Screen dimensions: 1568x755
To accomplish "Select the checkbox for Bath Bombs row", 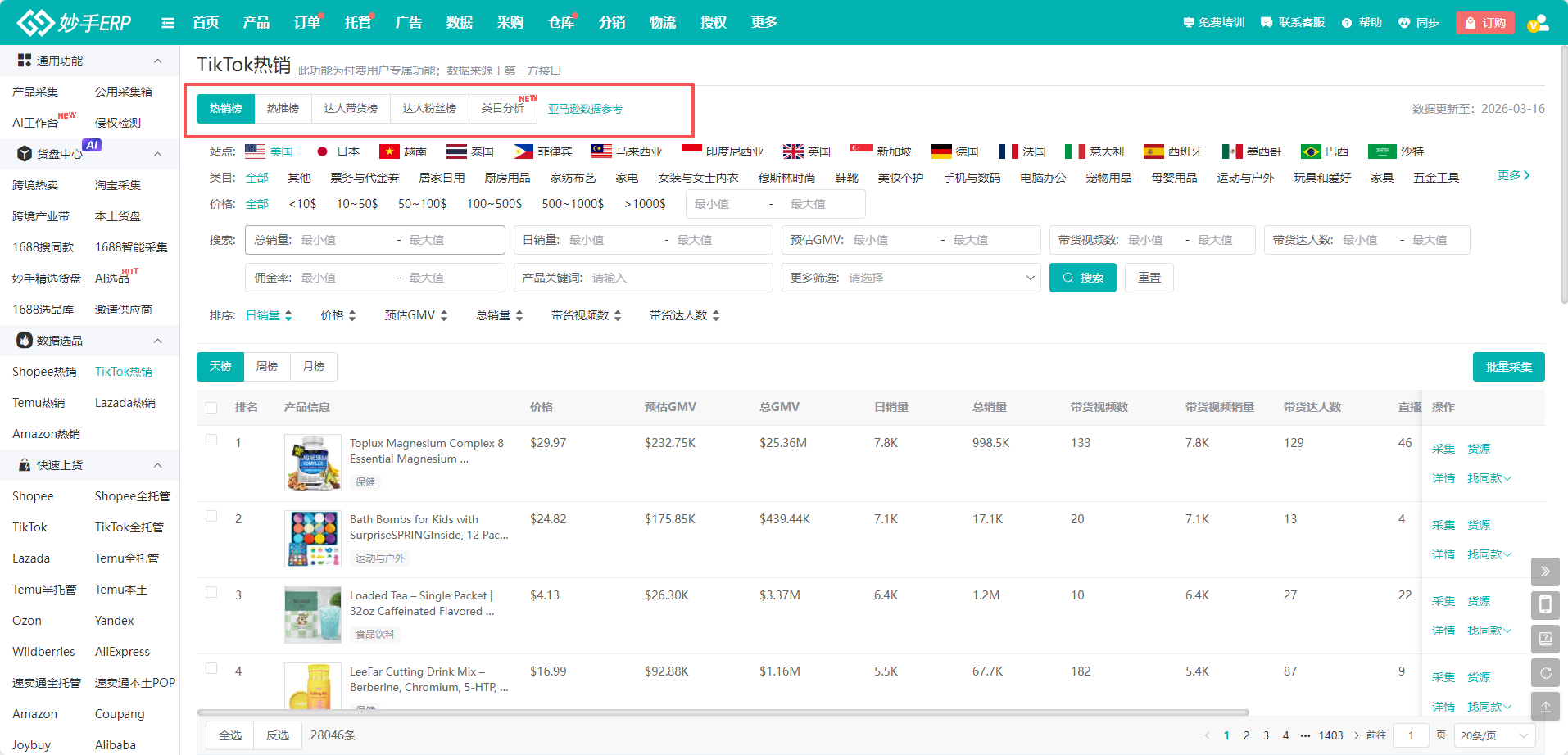I will 211,517.
